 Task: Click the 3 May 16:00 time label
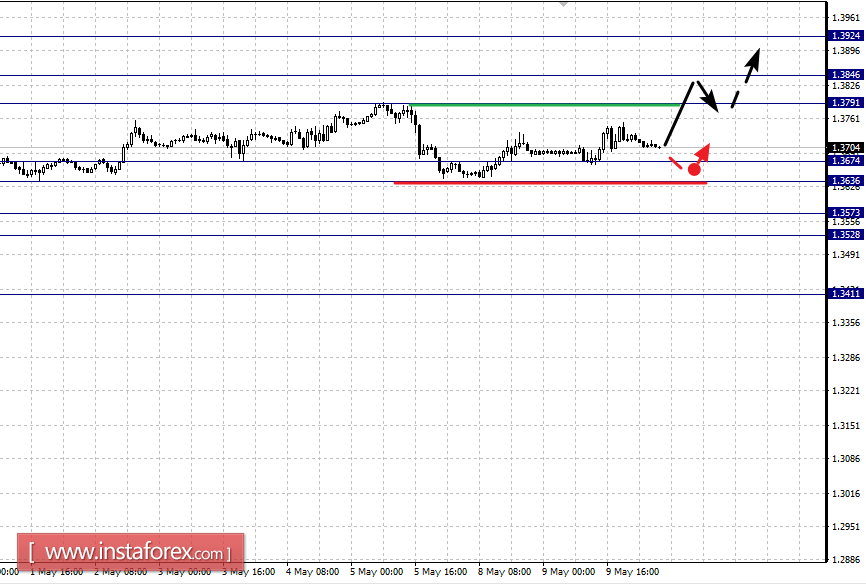click(x=249, y=572)
